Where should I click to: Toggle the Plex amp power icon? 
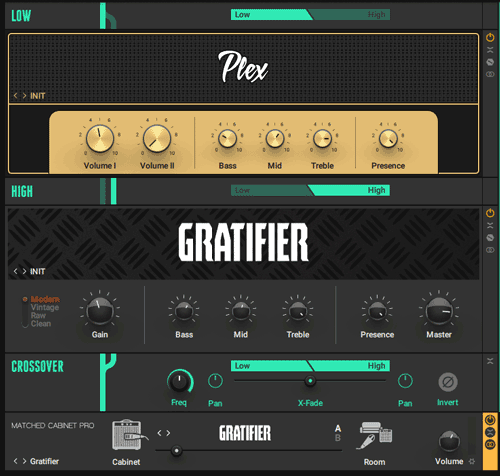(x=490, y=37)
